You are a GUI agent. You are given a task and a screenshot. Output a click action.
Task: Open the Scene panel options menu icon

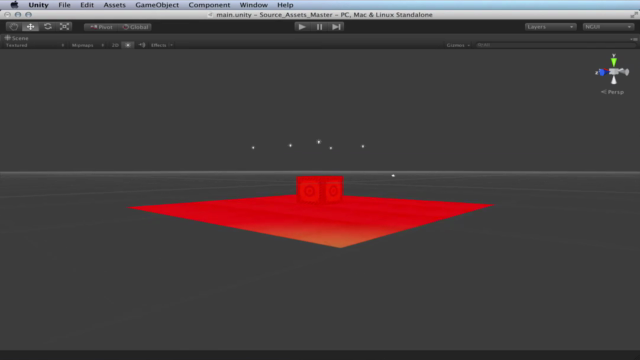tap(633, 39)
